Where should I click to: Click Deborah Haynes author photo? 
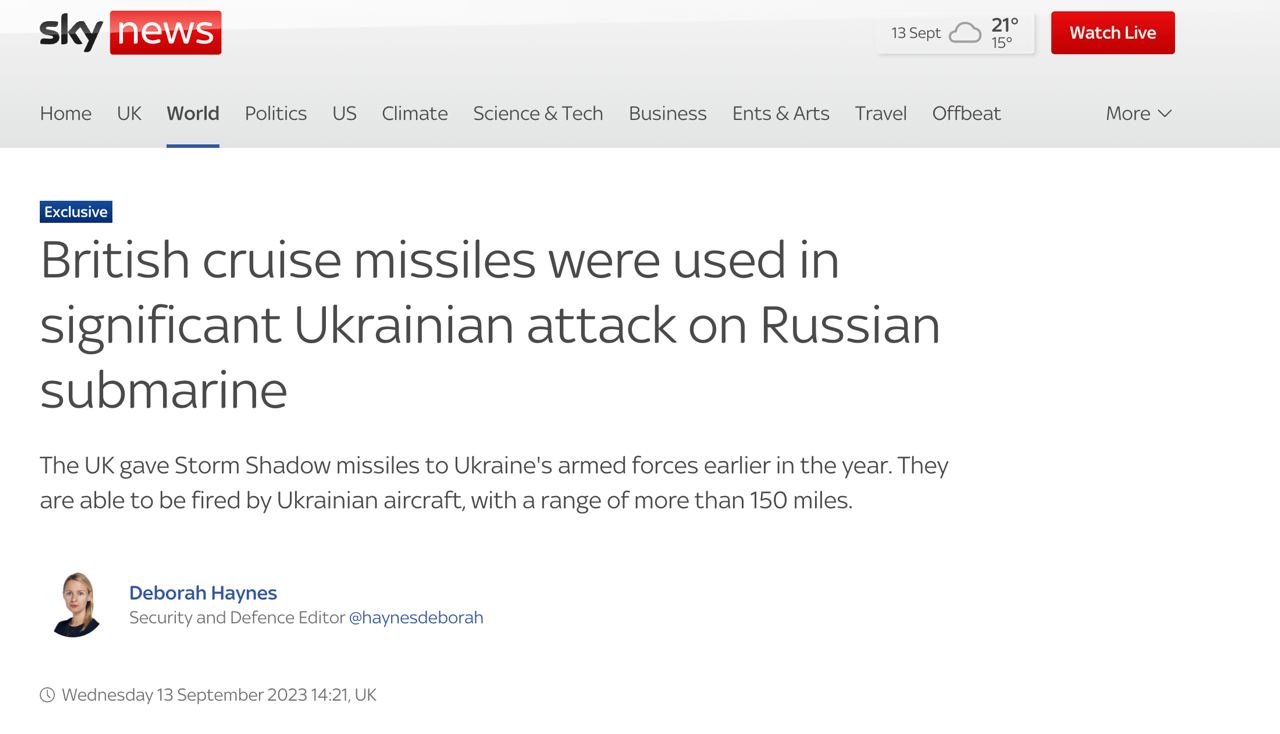tap(77, 604)
